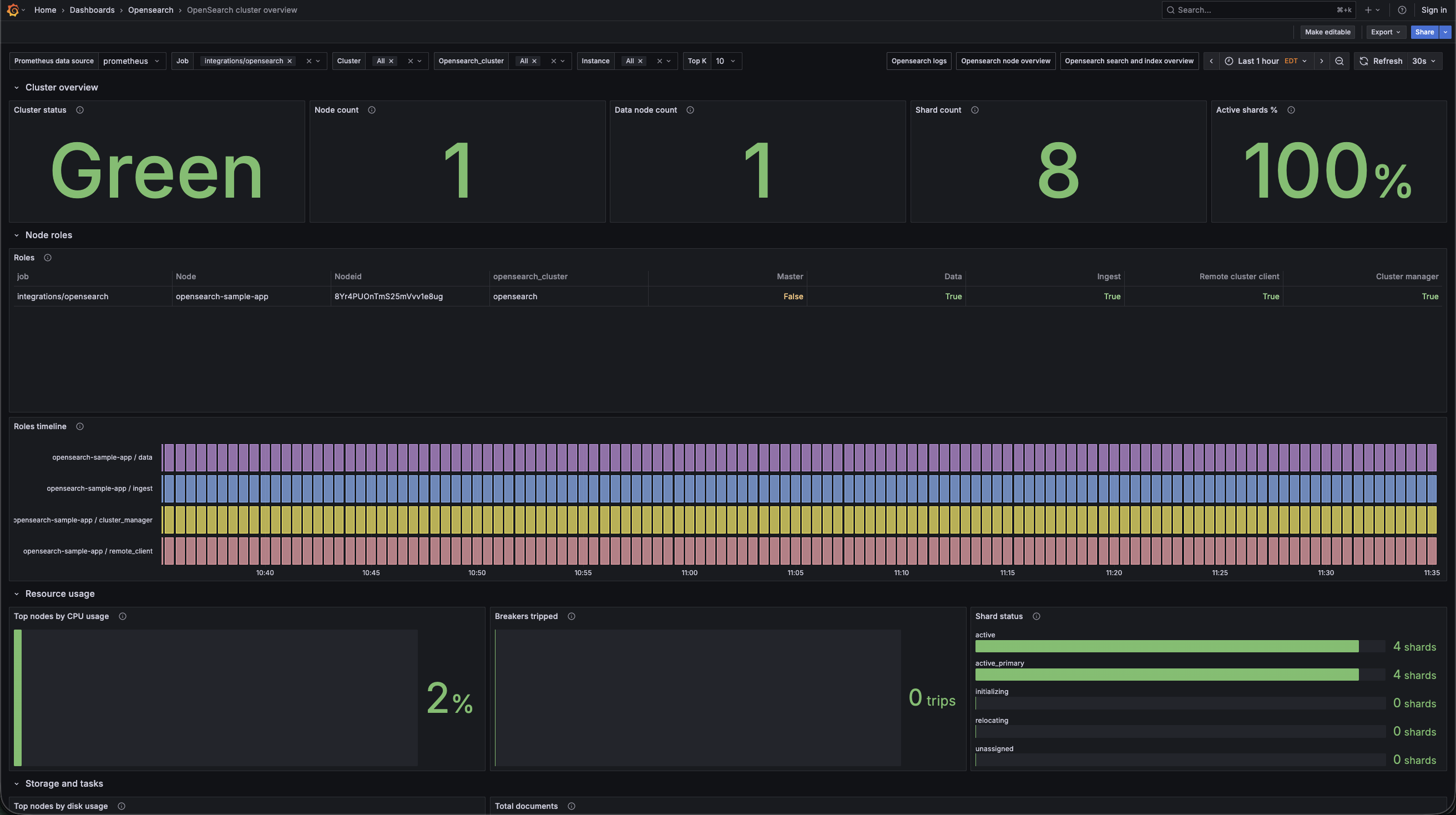Remove integrations/opensearch tag from Job filter

pyautogui.click(x=290, y=61)
